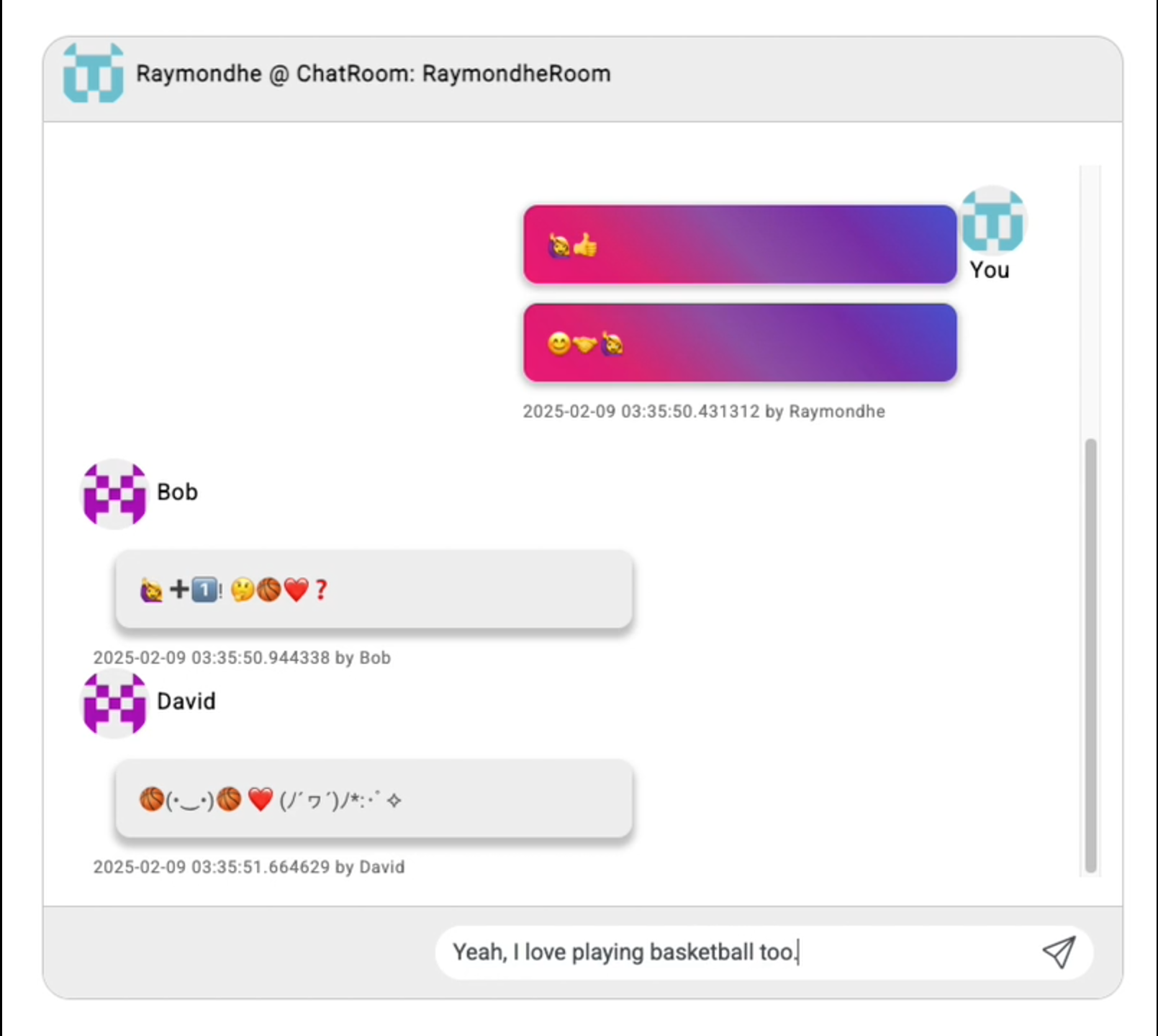The image size is (1158, 1036).
Task: Click your first gradient message bubble
Action: click(x=740, y=245)
